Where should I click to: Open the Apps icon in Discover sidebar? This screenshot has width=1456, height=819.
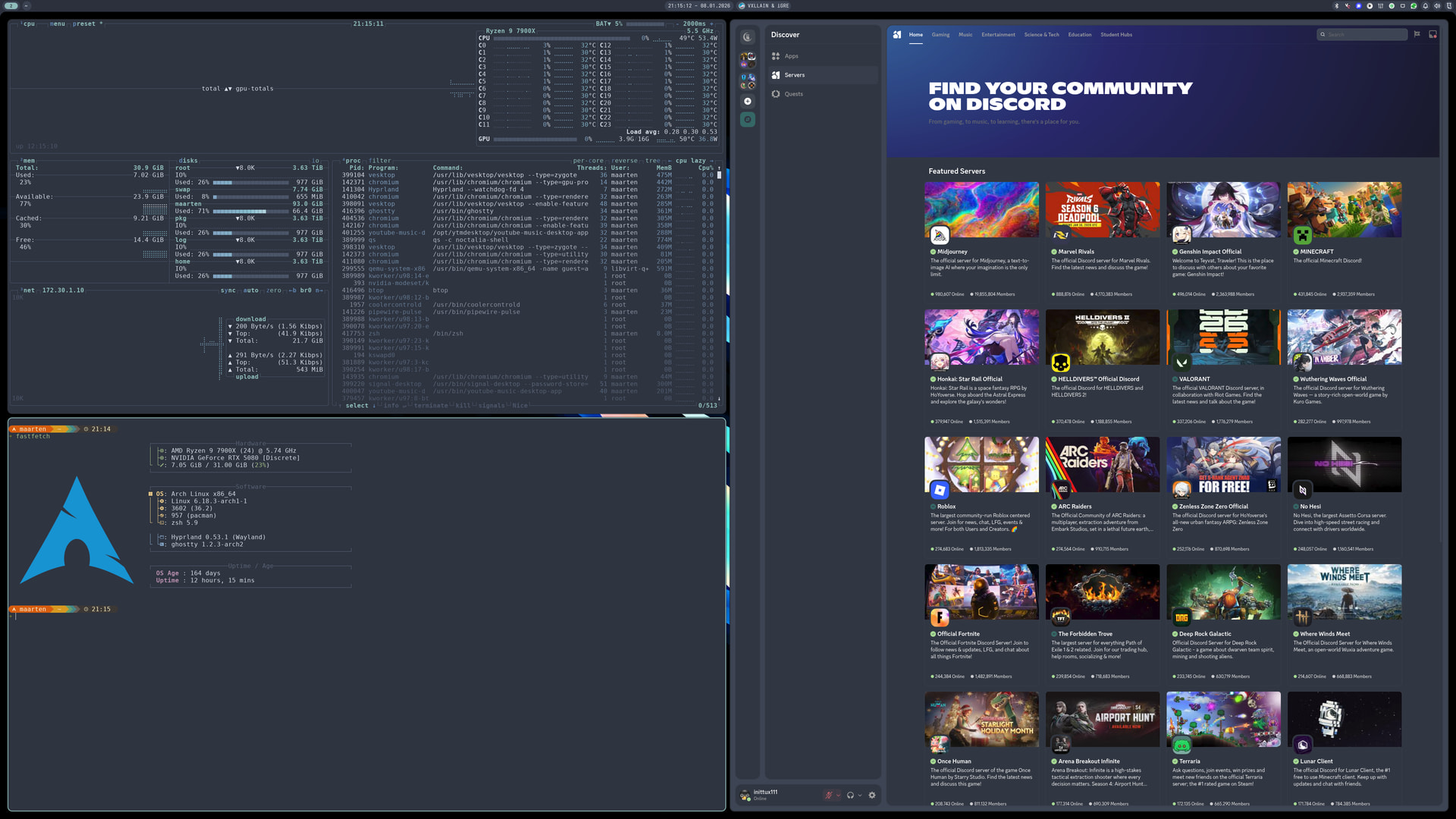(x=776, y=56)
